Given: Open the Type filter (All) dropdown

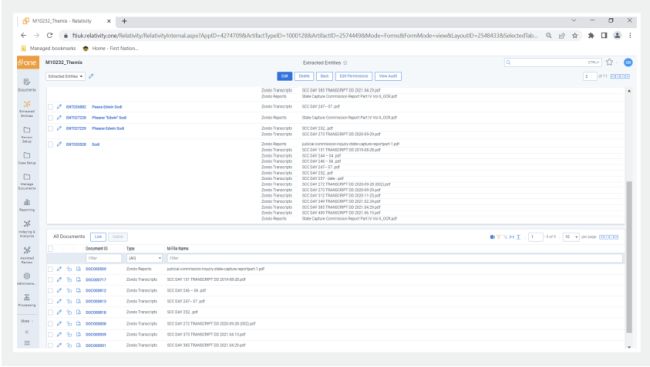Looking at the screenshot, I should tap(144, 258).
